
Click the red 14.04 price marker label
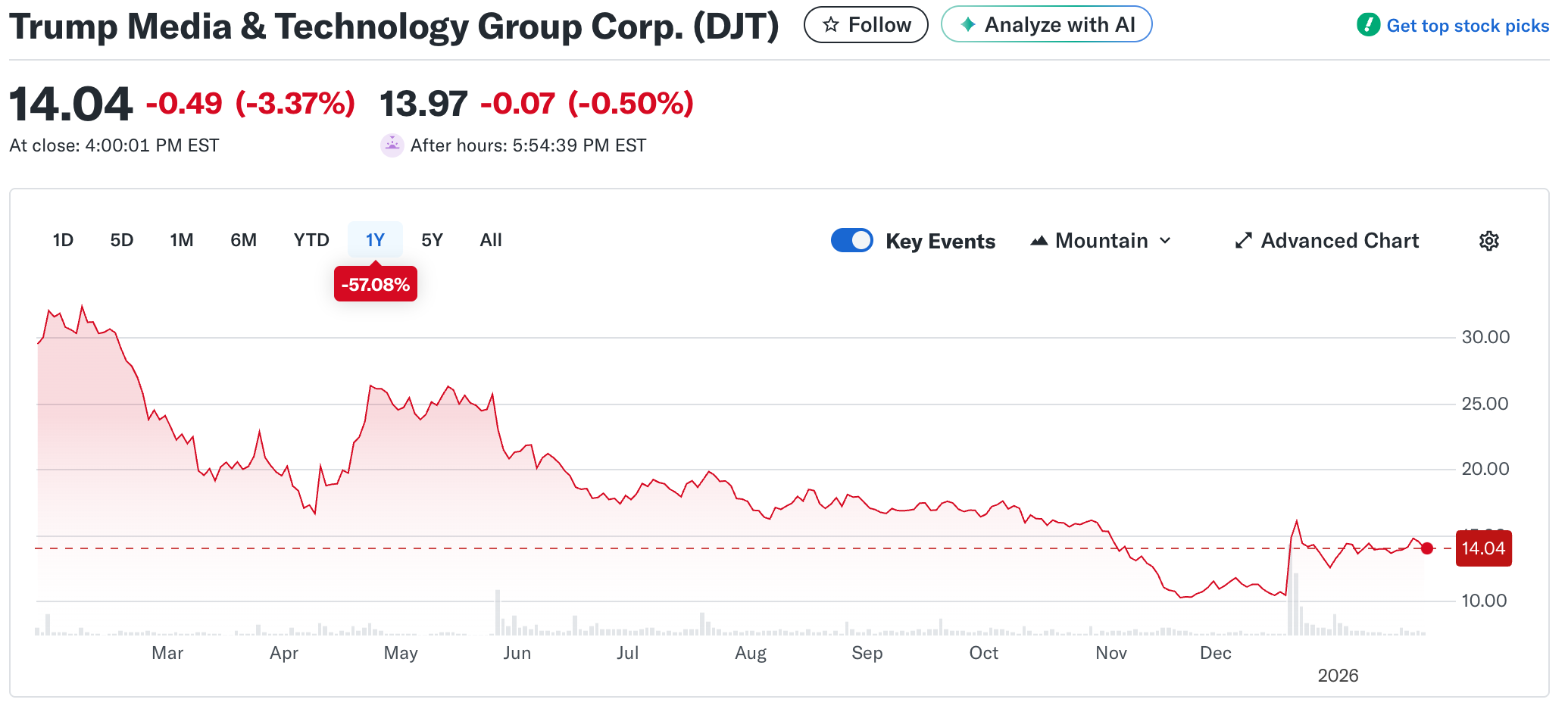tap(1483, 548)
